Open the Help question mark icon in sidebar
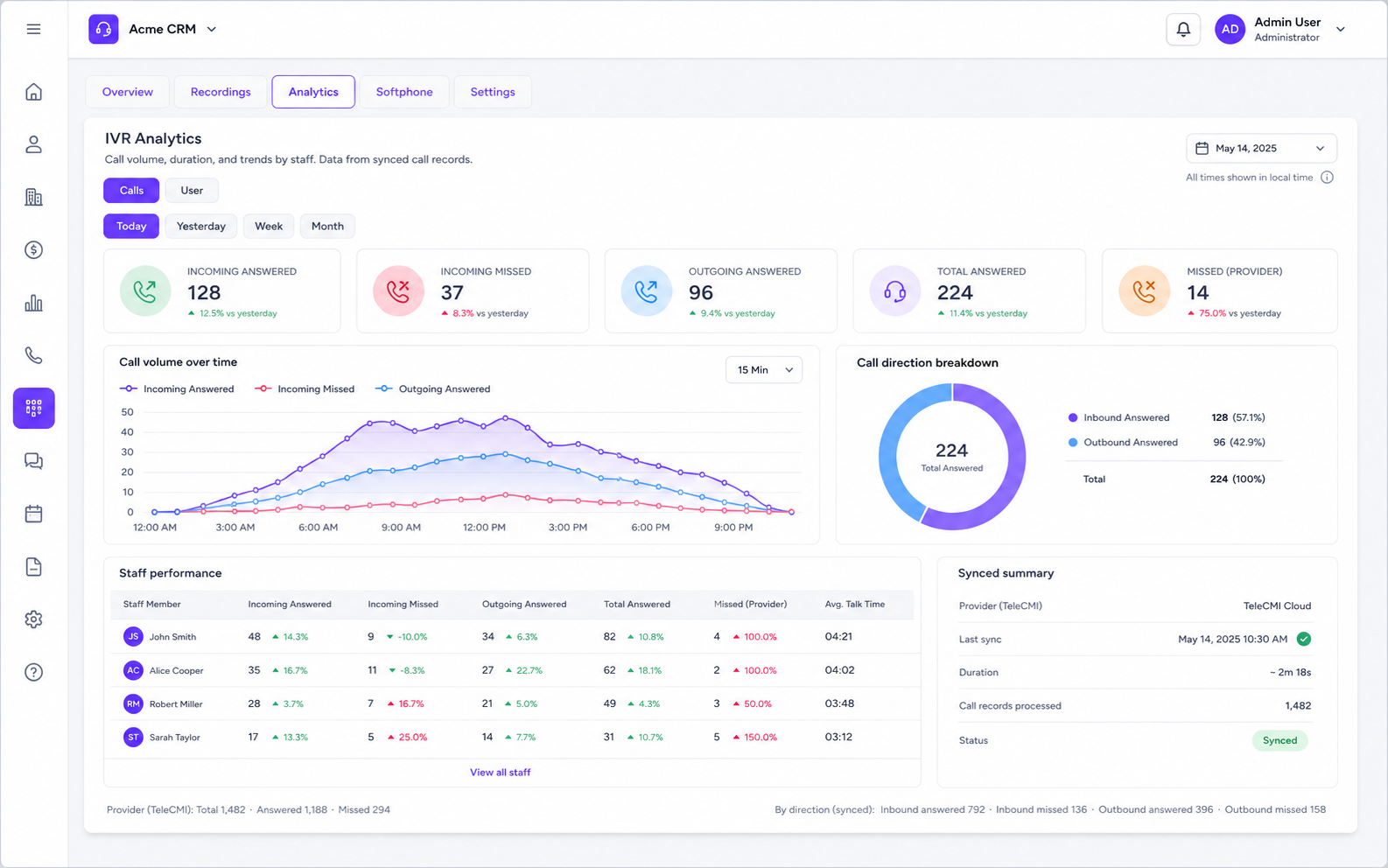The width and height of the screenshot is (1388, 868). click(x=33, y=672)
